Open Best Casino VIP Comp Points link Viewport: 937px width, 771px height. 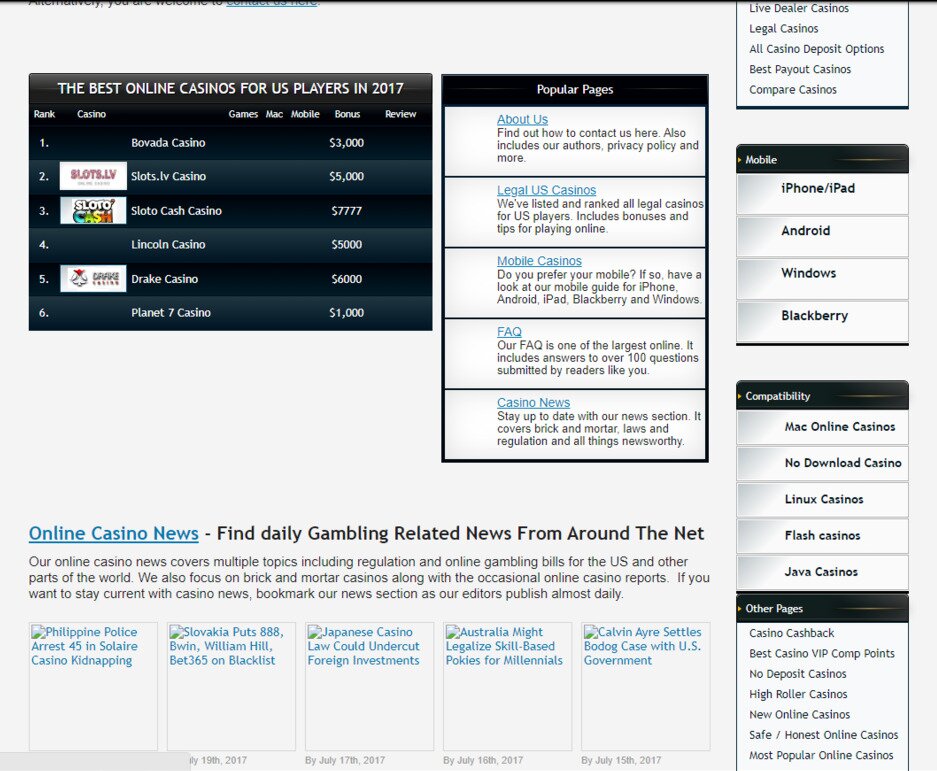[822, 653]
